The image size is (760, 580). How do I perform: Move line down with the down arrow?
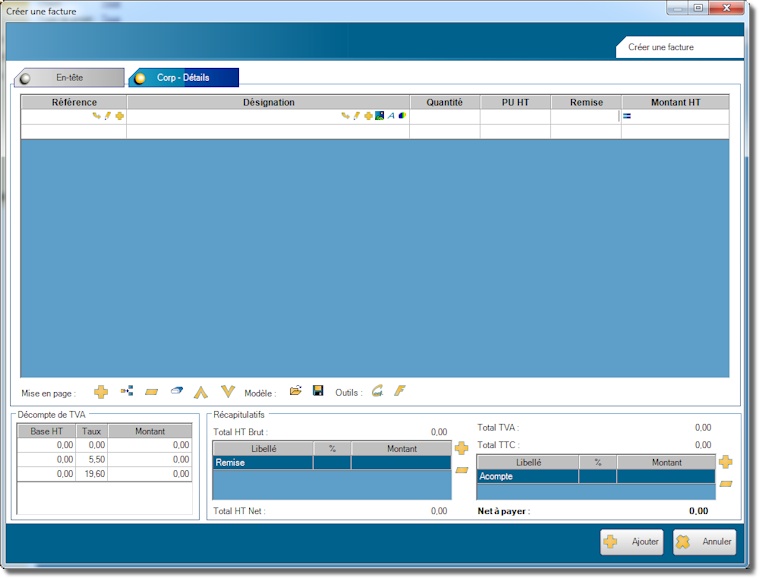pos(228,392)
